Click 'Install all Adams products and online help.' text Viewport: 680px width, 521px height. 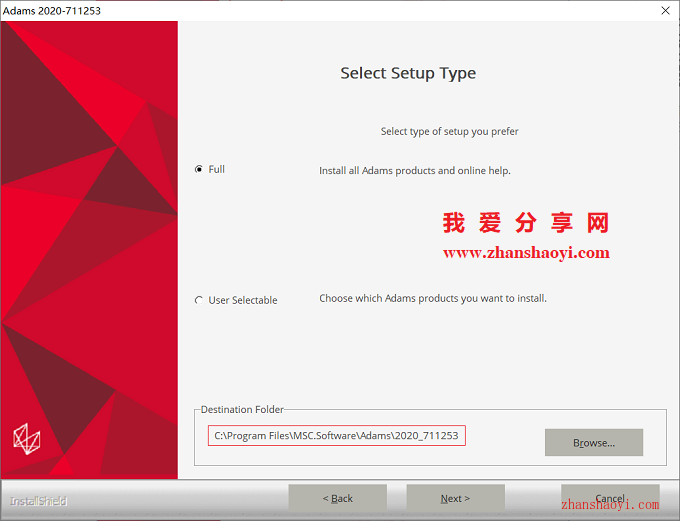click(x=415, y=170)
